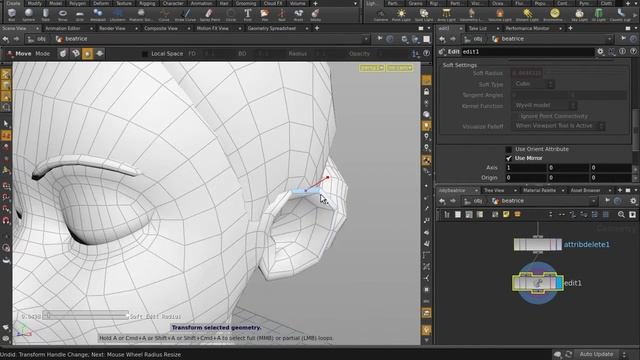Select the Grid shelf tool
640x360 pixels.
[x=80, y=15]
